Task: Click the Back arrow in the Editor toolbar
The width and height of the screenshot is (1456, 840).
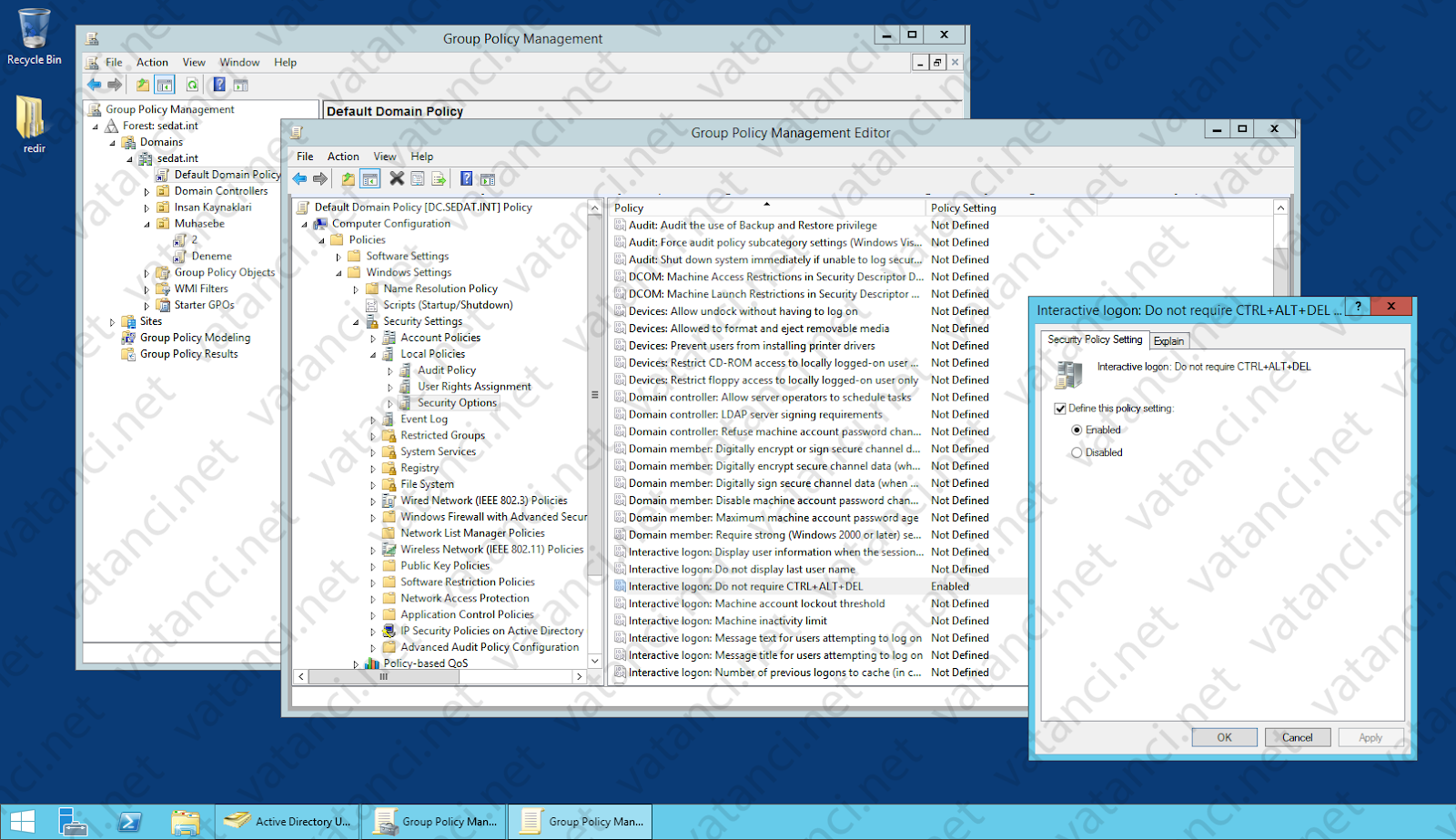Action: pyautogui.click(x=299, y=179)
